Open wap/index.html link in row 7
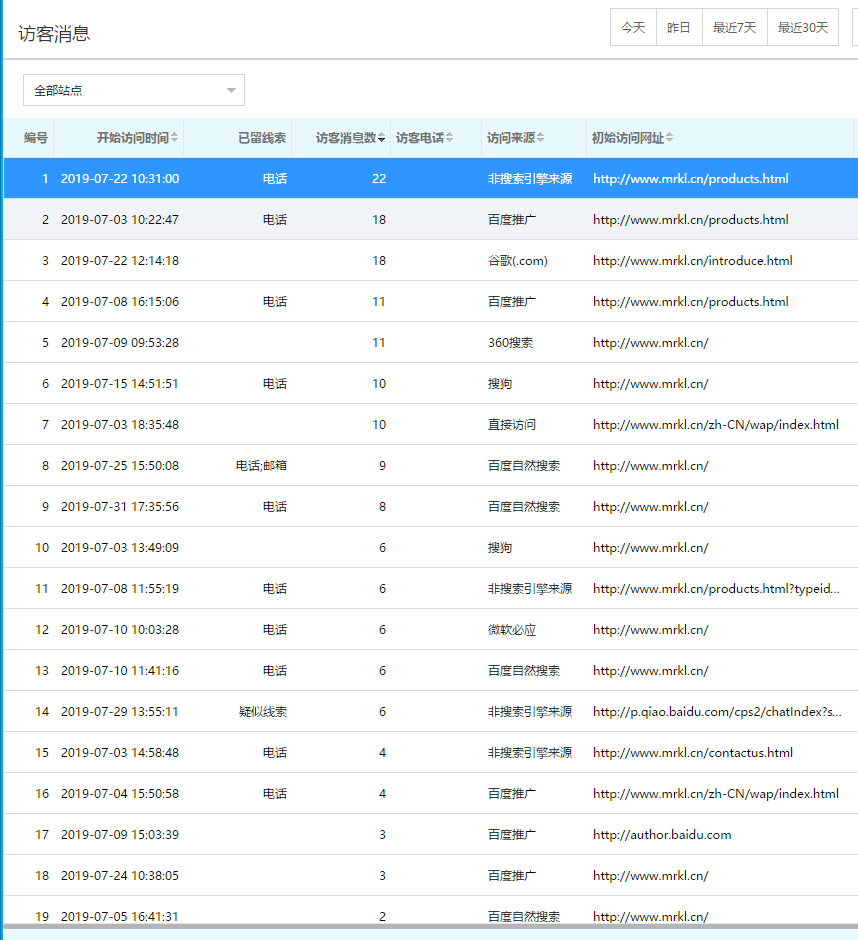 click(716, 424)
